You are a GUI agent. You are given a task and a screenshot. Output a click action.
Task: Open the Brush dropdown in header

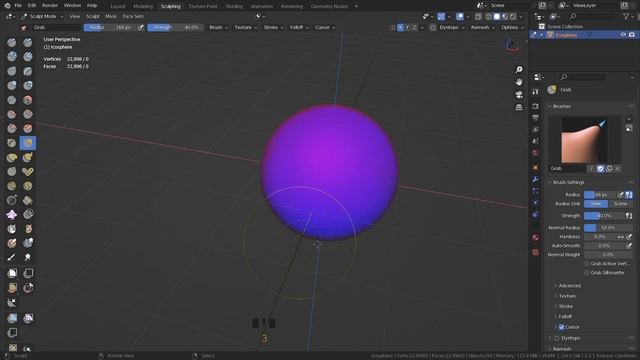click(x=218, y=27)
